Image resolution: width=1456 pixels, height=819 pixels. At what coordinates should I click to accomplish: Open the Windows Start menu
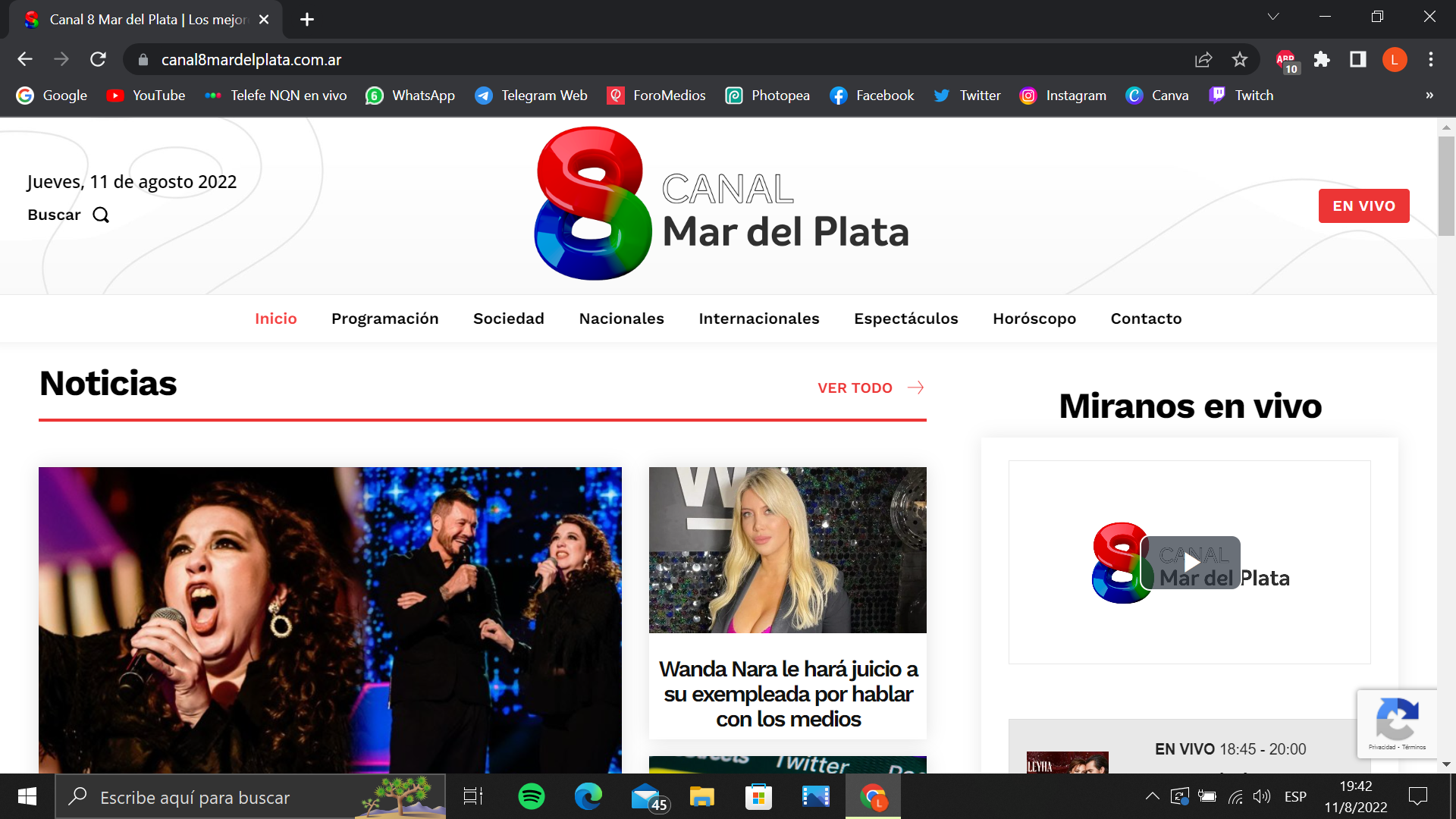(27, 796)
